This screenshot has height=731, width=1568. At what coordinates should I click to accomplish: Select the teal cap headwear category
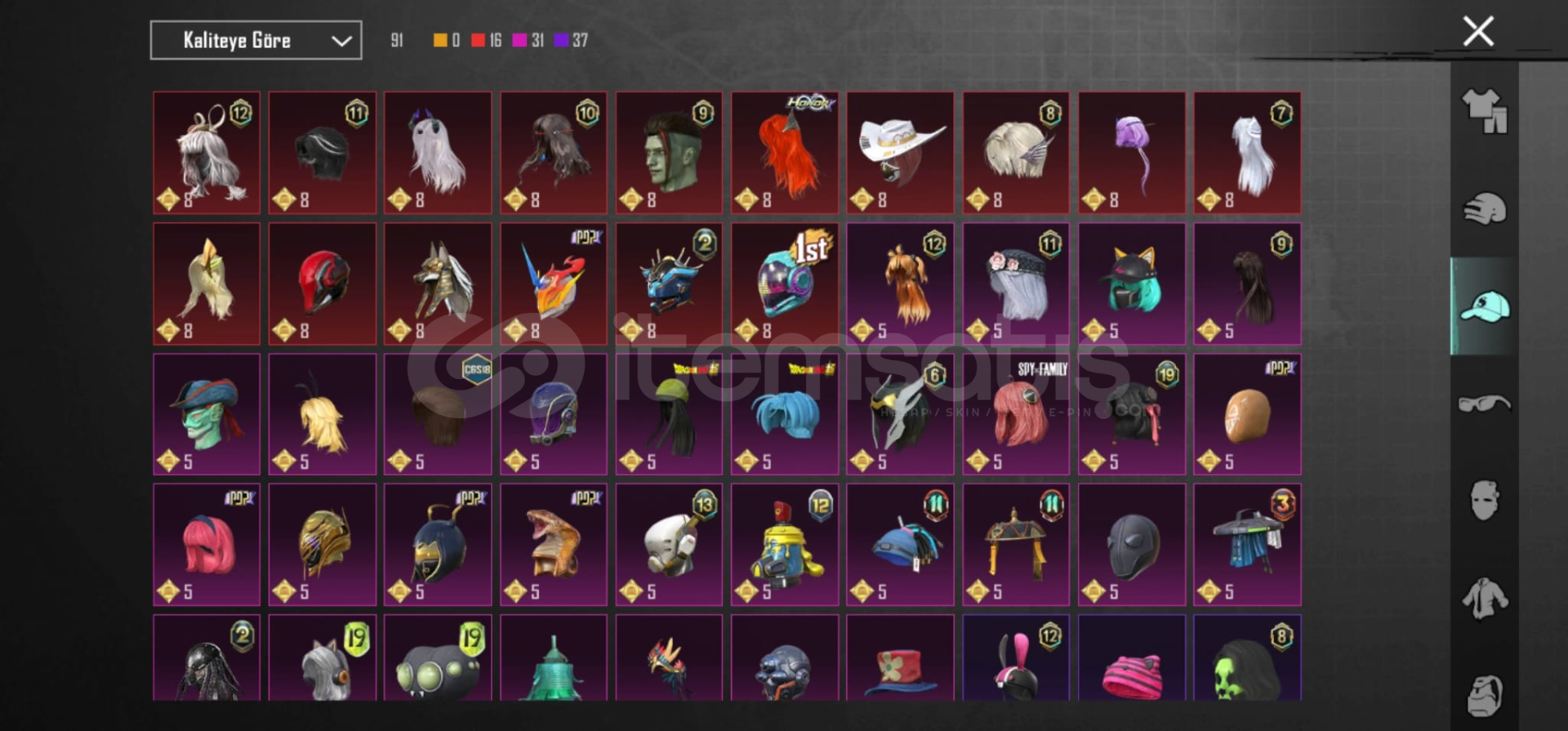tap(1485, 306)
